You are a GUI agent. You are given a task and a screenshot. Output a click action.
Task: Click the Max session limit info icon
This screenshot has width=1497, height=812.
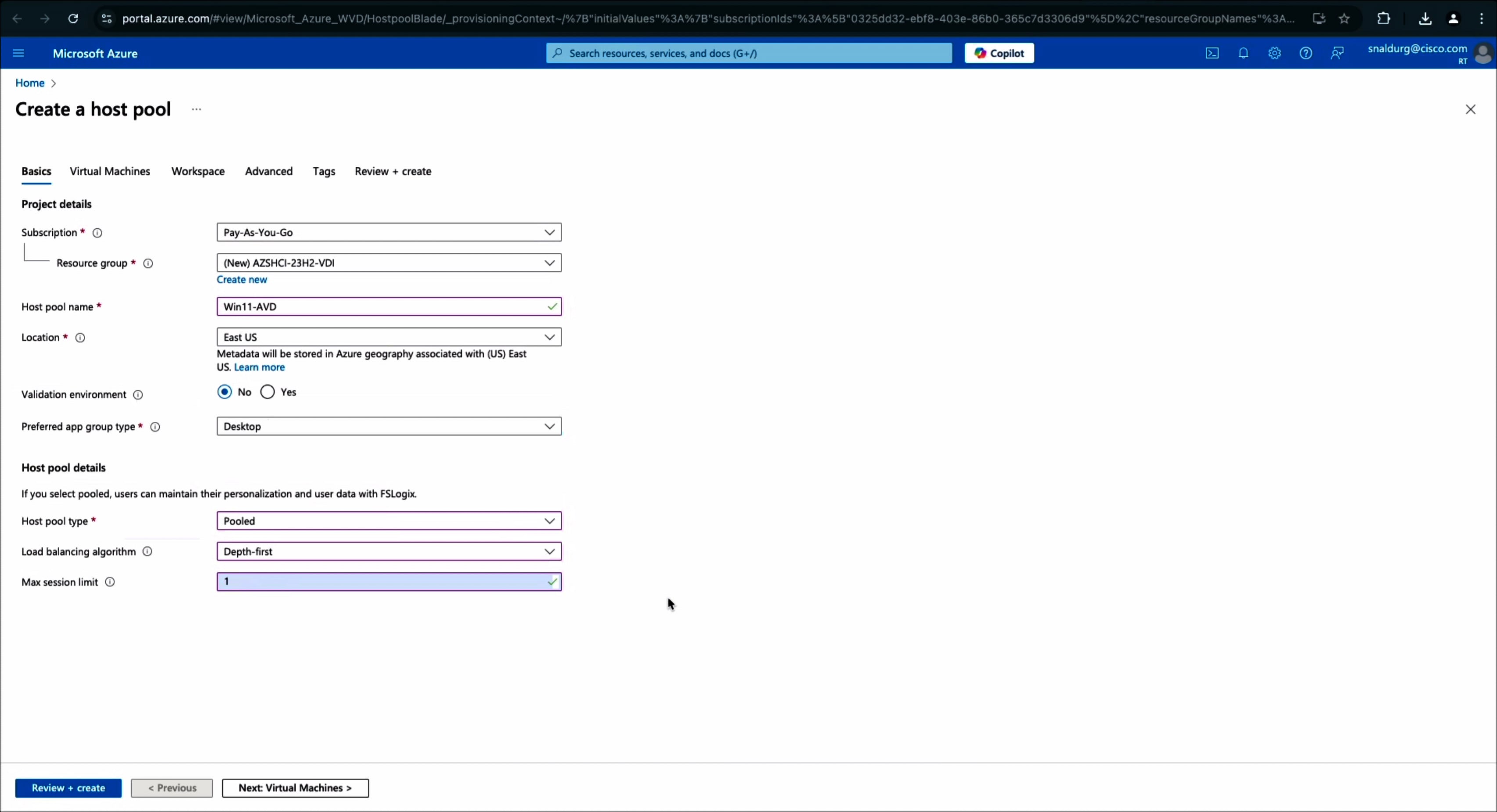point(110,582)
